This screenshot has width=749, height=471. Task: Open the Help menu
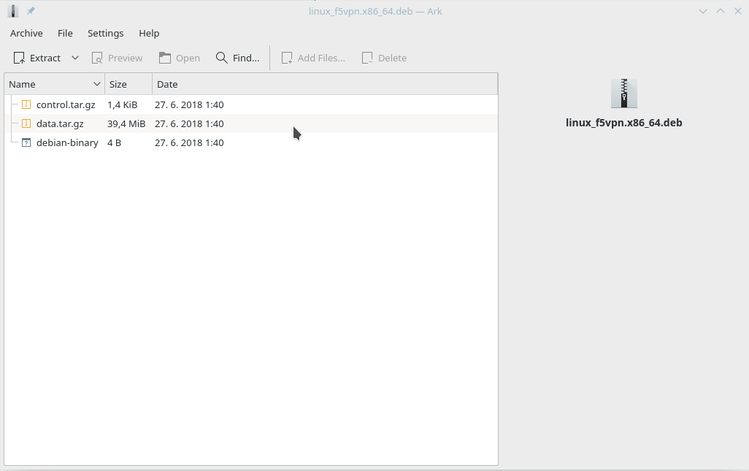149,33
